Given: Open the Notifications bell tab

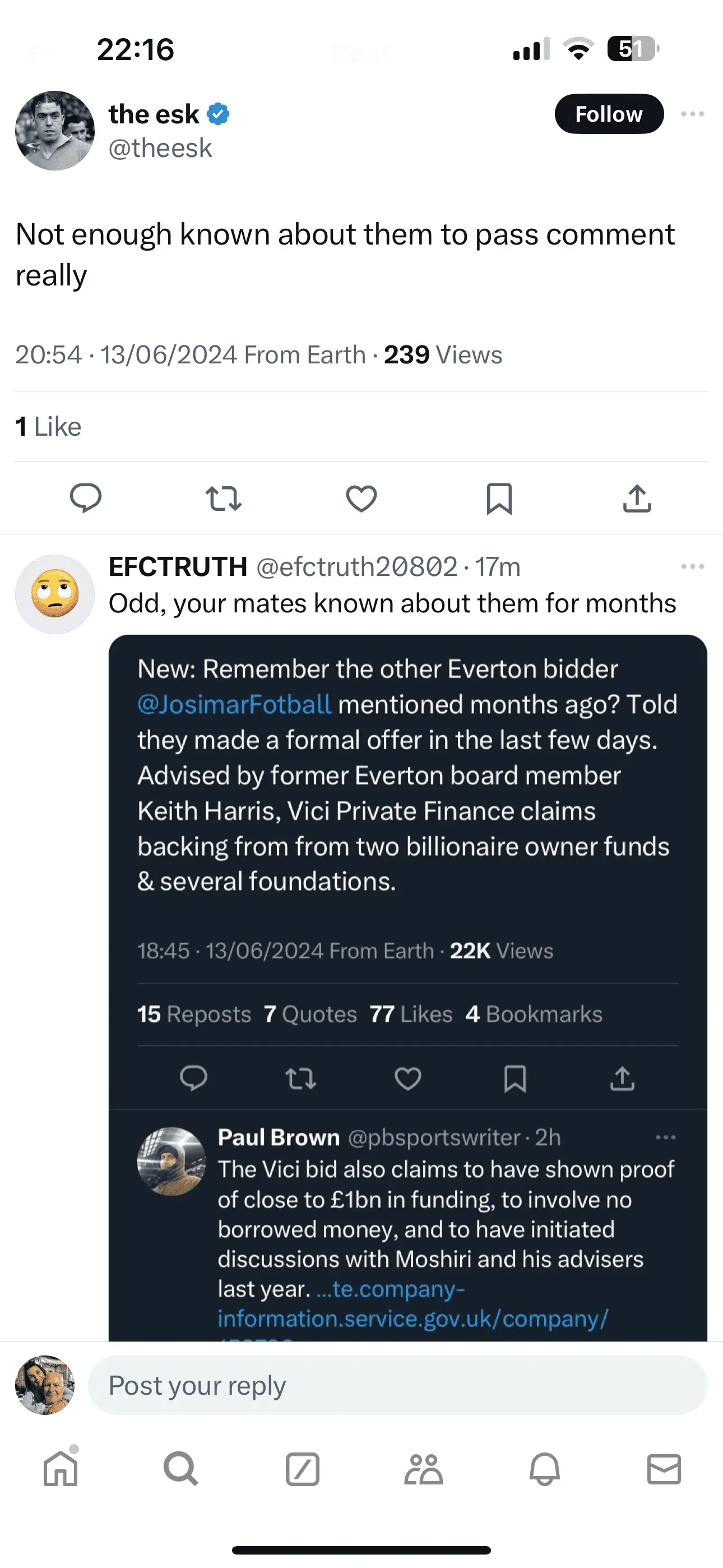Looking at the screenshot, I should (544, 1469).
